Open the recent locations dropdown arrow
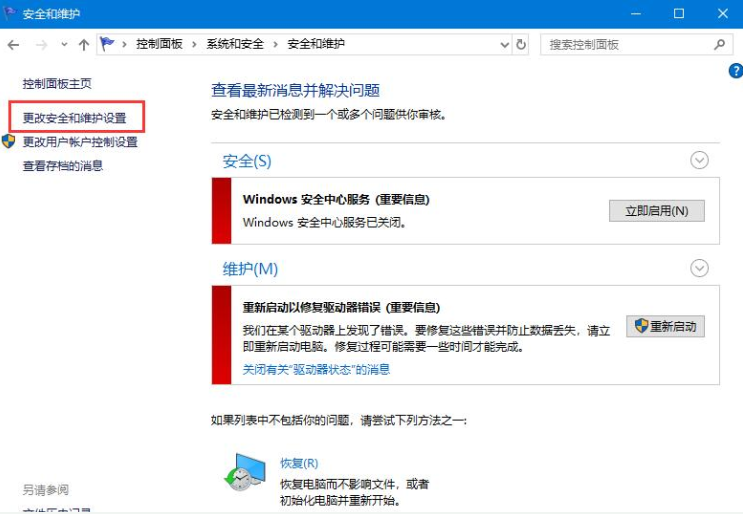The width and height of the screenshot is (743, 514). coord(64,45)
